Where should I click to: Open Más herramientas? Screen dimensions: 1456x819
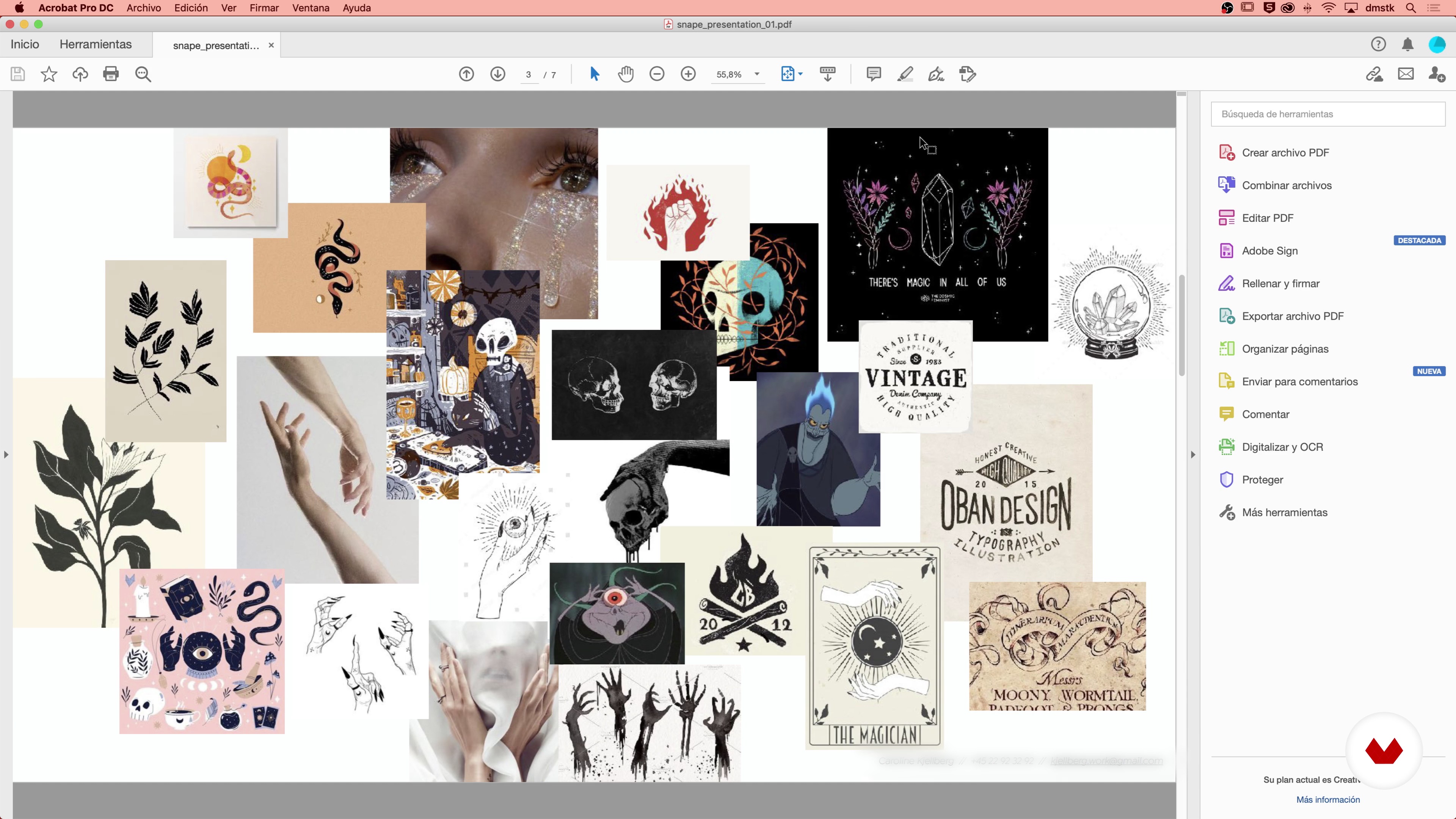[1284, 513]
